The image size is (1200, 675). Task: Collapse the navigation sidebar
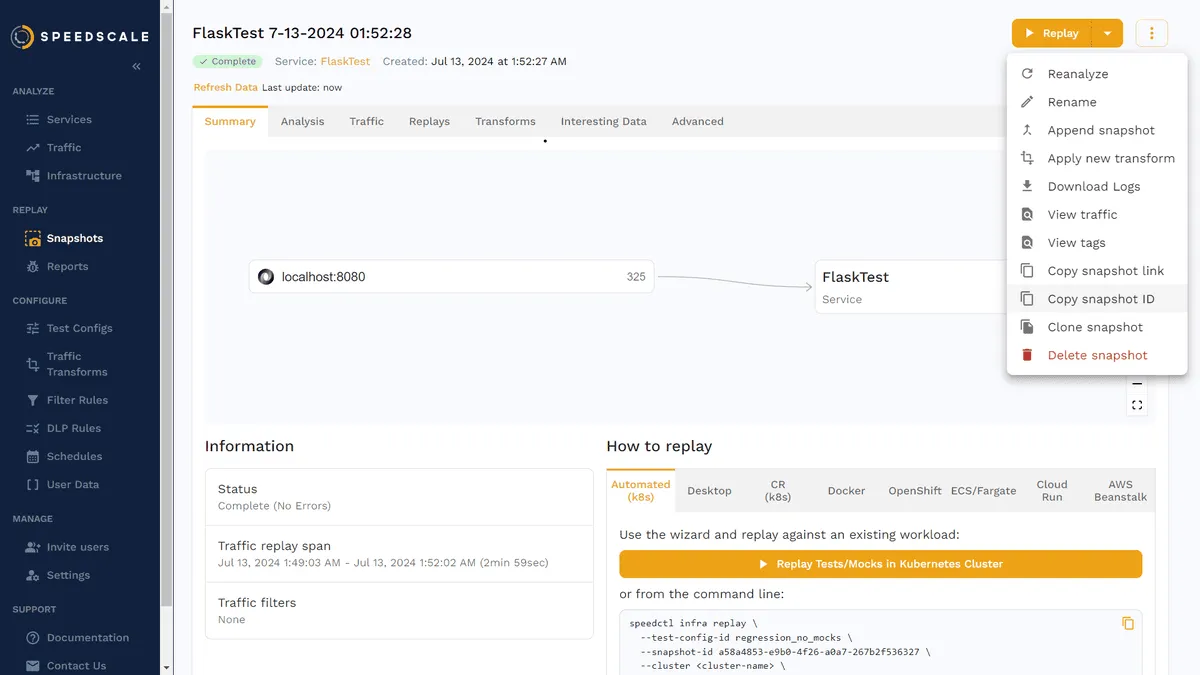pyautogui.click(x=135, y=66)
